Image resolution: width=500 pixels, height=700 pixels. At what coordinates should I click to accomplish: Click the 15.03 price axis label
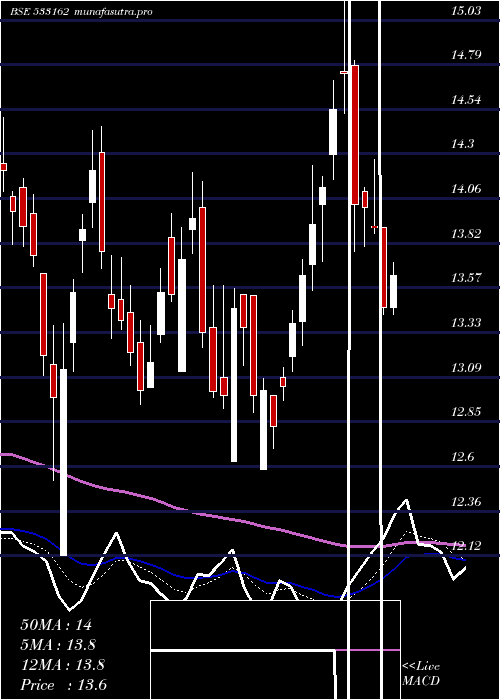coord(467,11)
